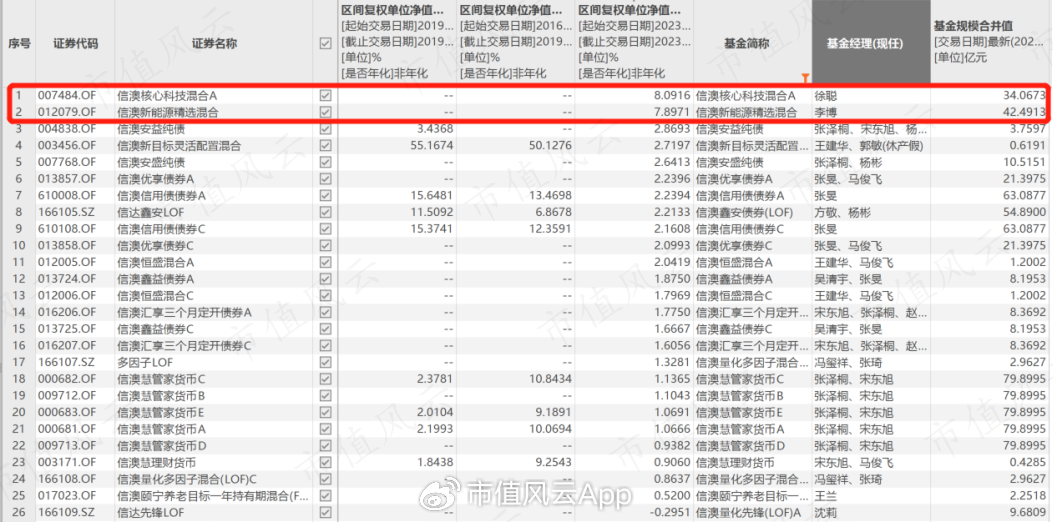Toggle checkbox for 610008.OF row
This screenshot has width=1053, height=522.
326,195
